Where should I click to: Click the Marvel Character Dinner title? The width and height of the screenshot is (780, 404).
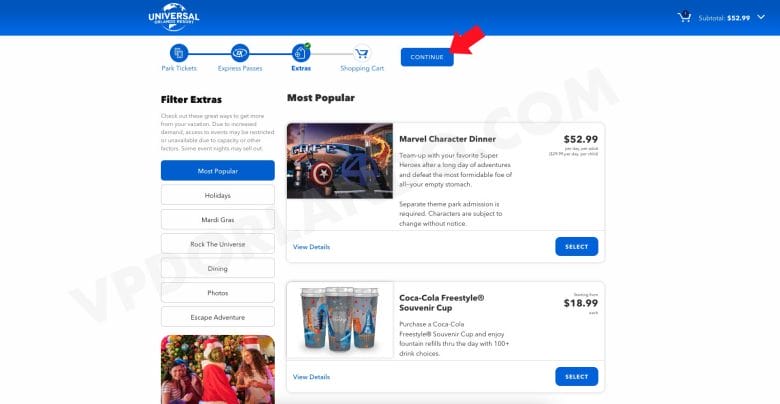coord(447,139)
